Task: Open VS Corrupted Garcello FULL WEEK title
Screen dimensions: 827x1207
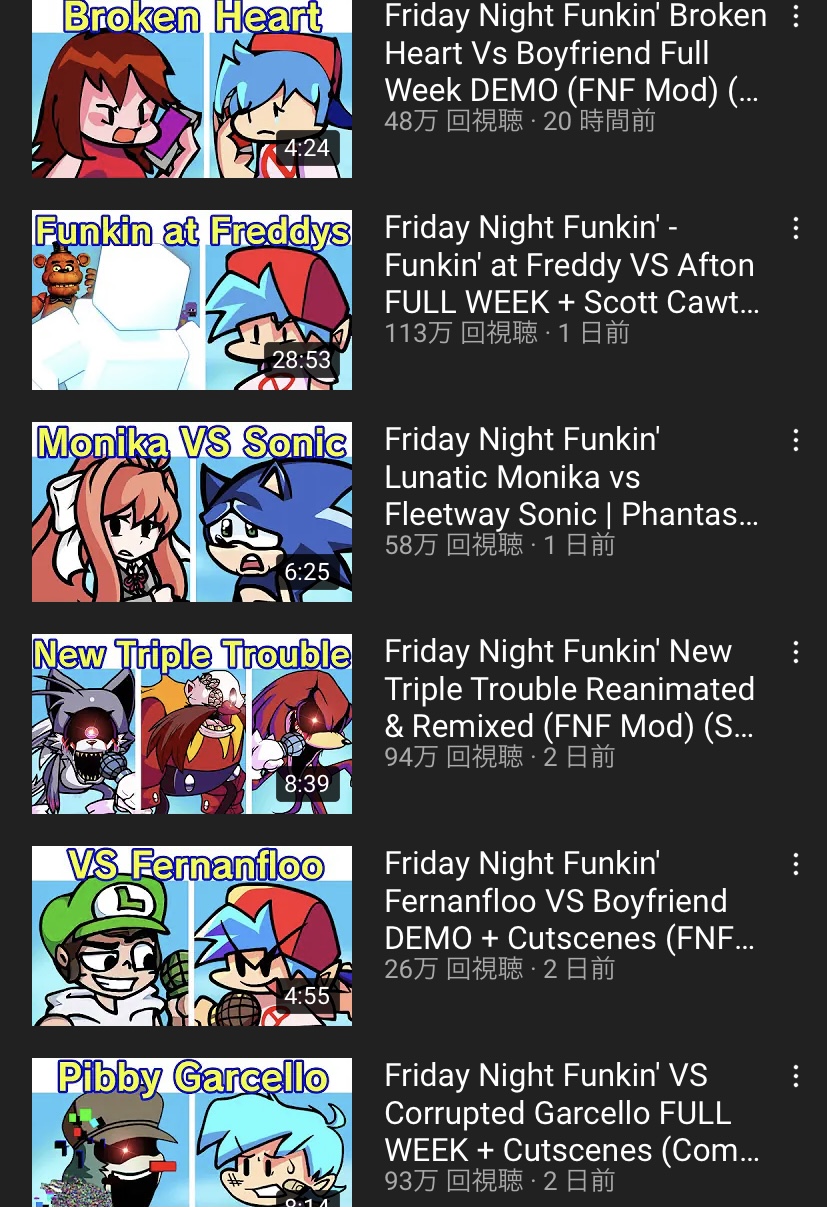Action: tap(572, 1113)
